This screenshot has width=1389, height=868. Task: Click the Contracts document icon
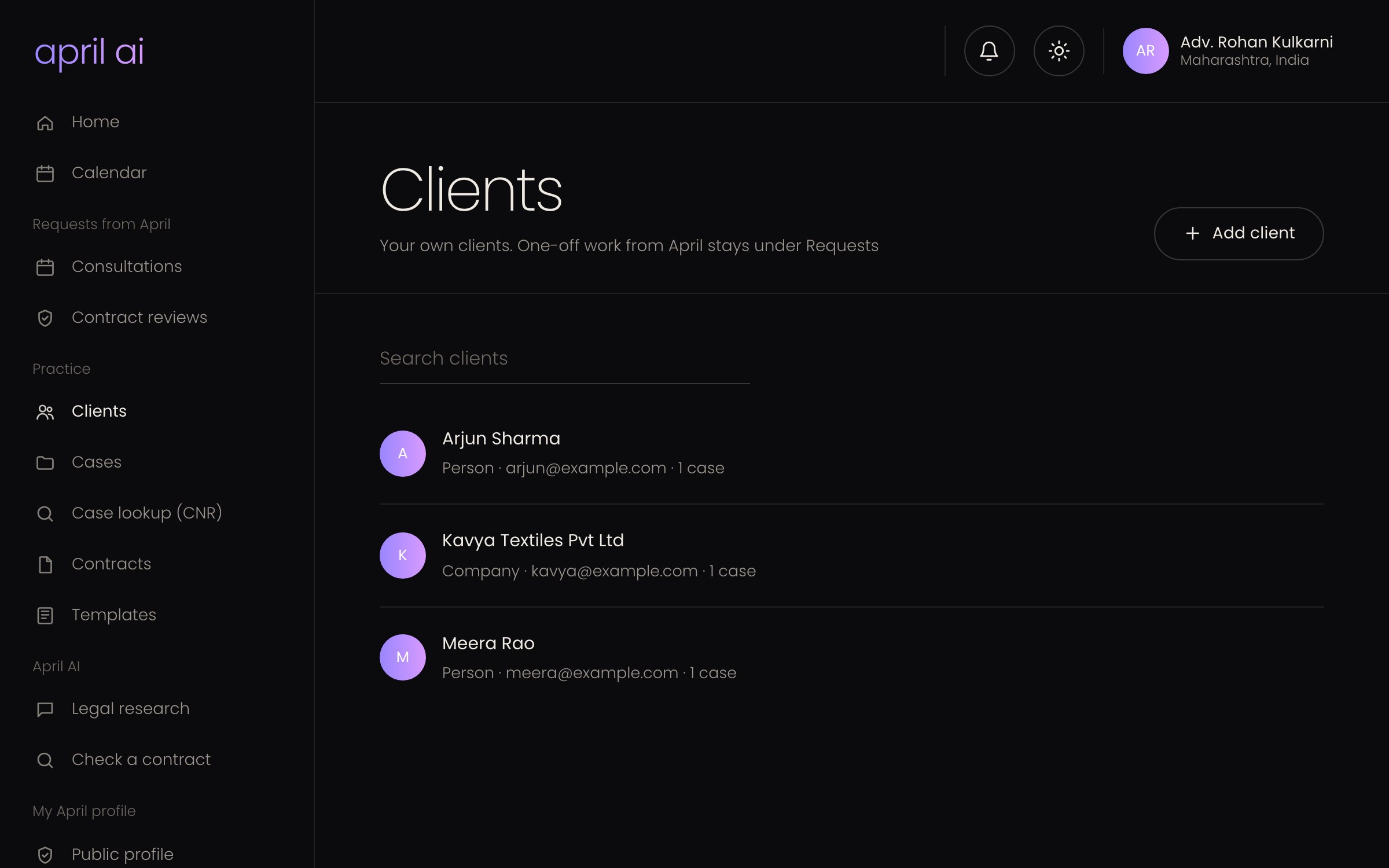45,565
